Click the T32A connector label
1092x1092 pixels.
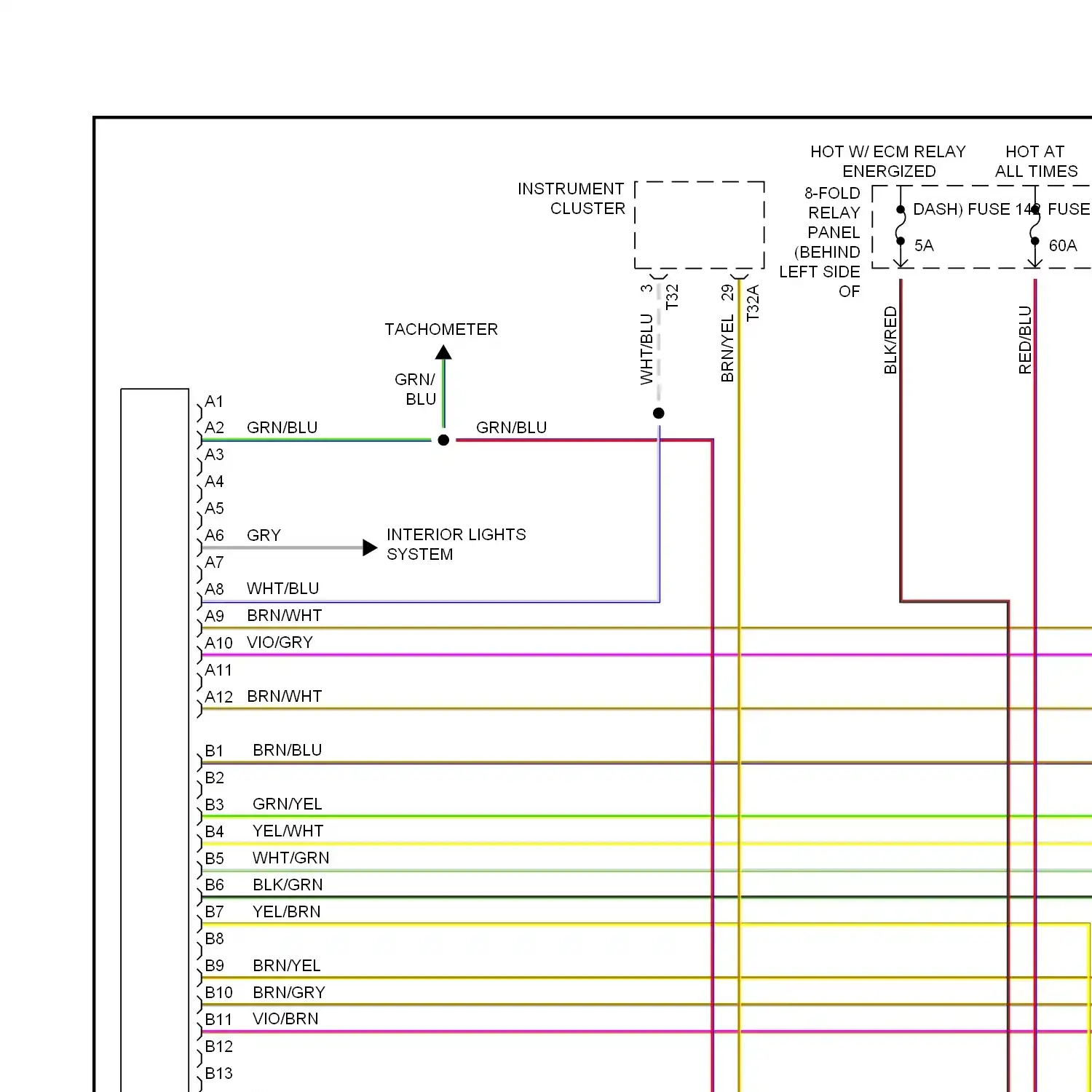(x=753, y=303)
